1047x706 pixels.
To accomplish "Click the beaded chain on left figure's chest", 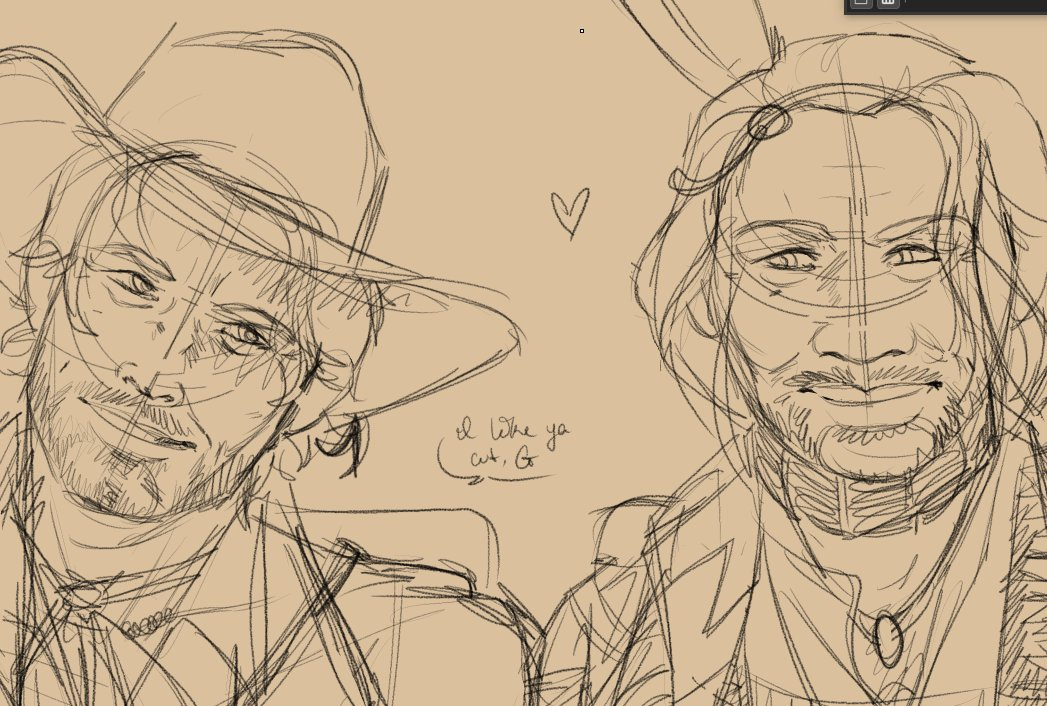I will pos(147,622).
